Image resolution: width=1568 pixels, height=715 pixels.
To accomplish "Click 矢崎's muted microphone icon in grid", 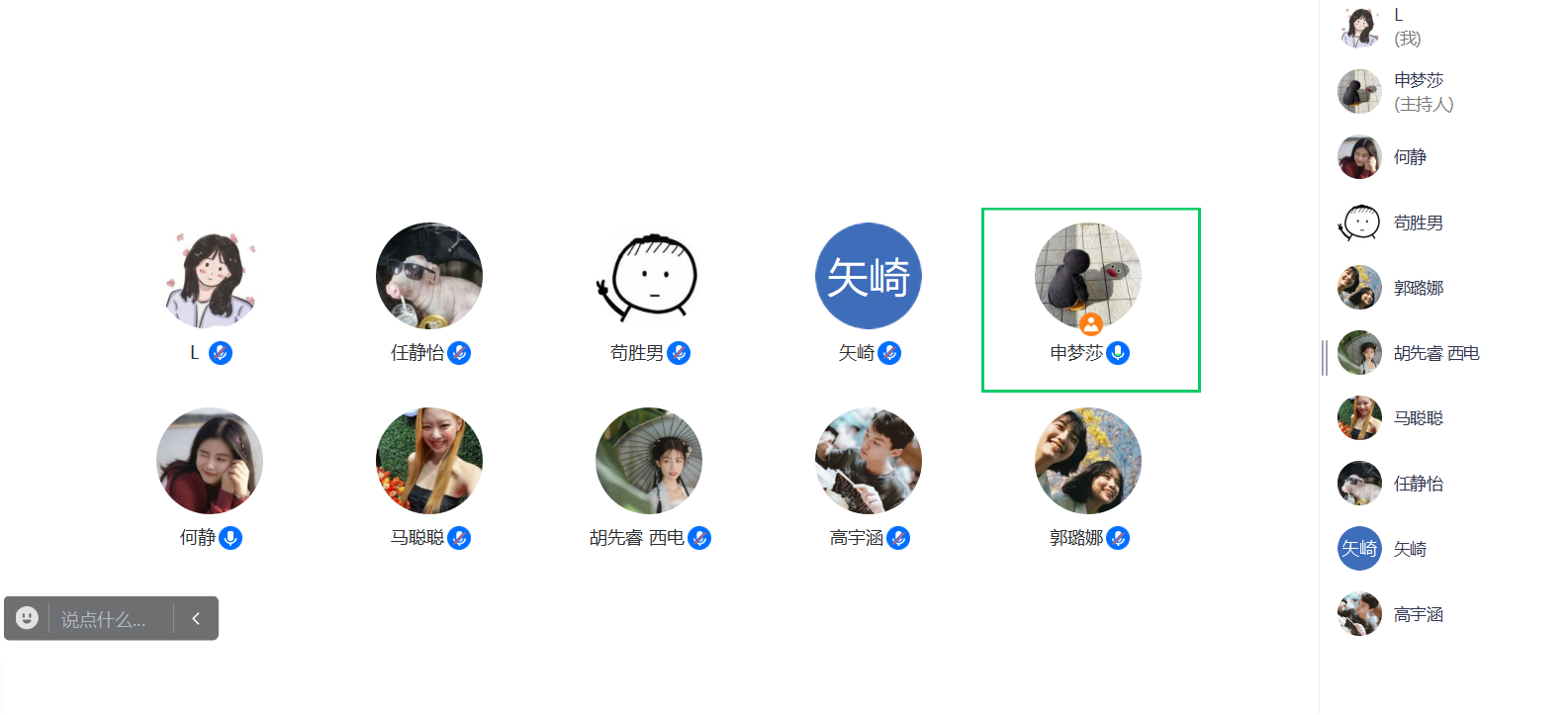I will [x=889, y=353].
